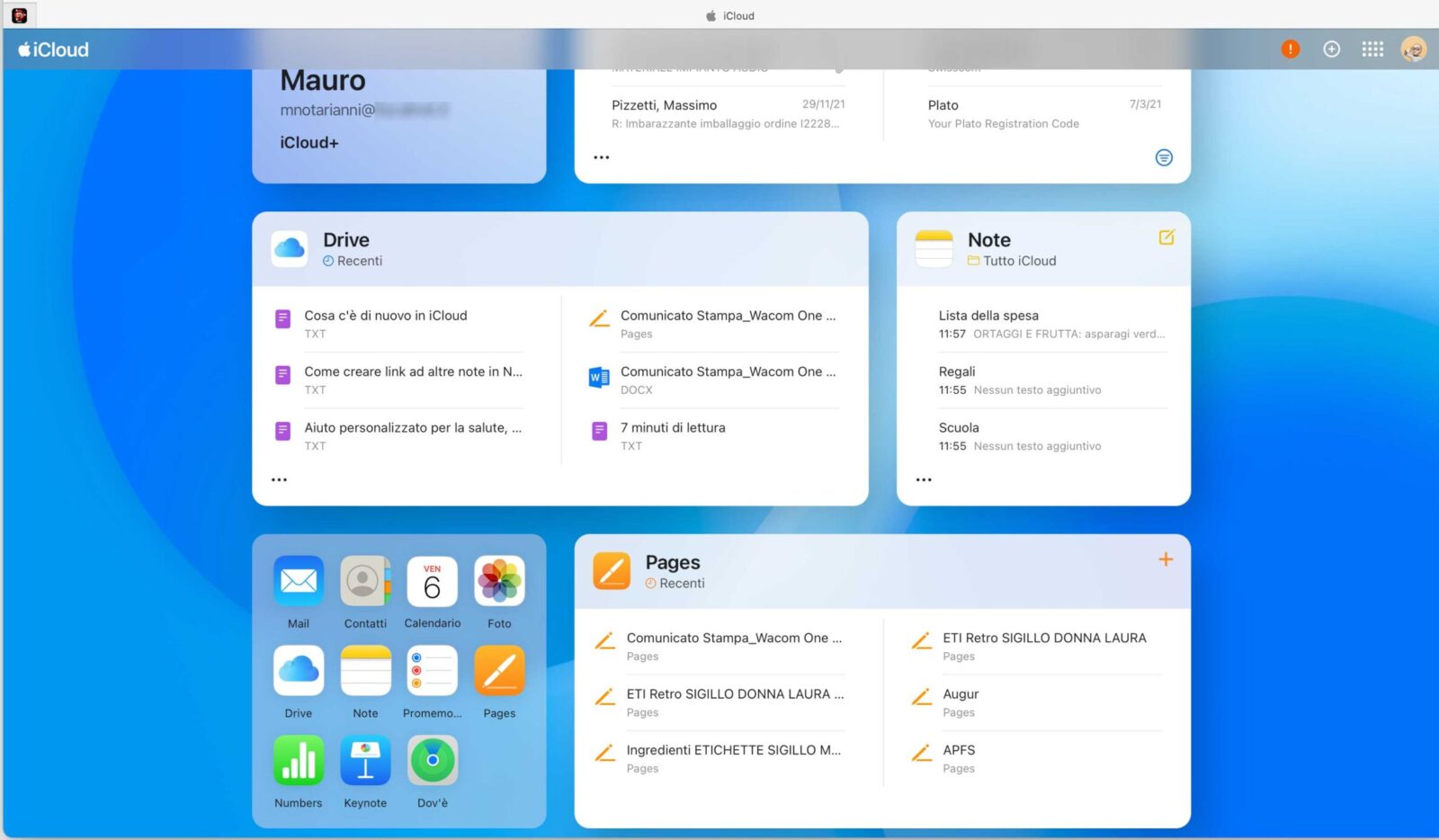
Task: Open the Keynote app icon
Action: [365, 761]
